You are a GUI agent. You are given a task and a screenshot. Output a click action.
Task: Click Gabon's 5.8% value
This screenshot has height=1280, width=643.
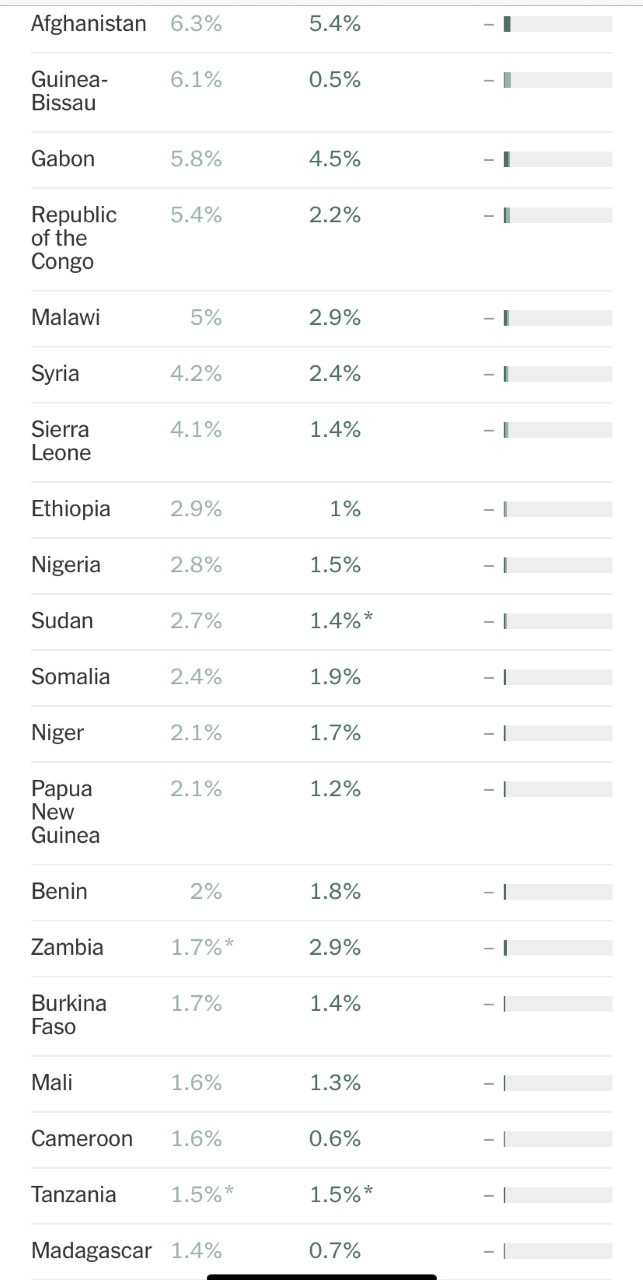196,159
